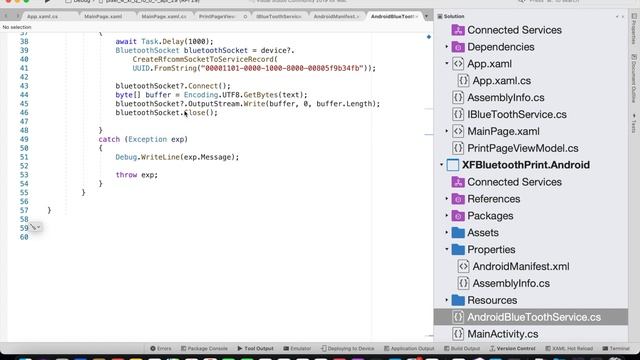Click line number 43 in the gutter

(x=24, y=86)
